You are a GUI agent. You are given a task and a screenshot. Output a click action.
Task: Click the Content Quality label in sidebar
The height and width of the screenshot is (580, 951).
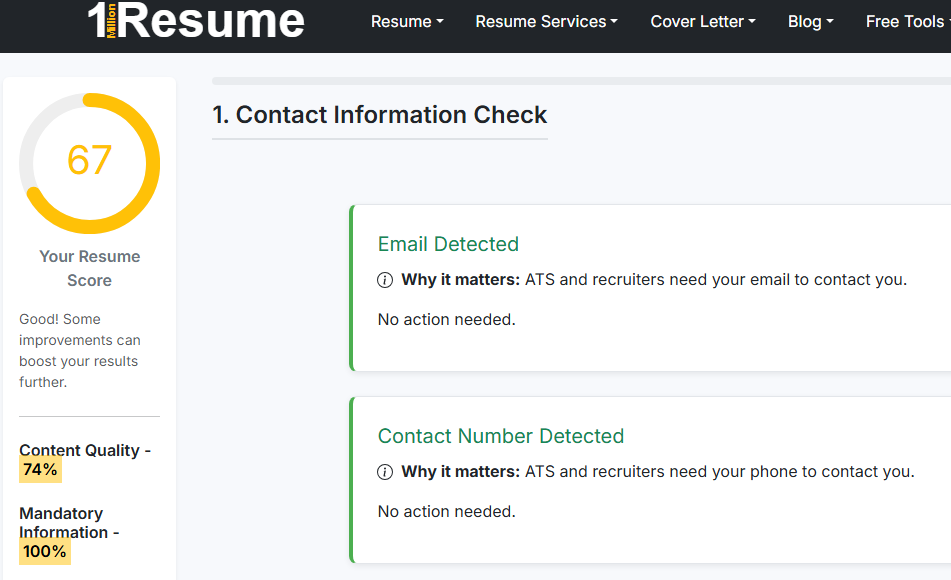coord(79,450)
